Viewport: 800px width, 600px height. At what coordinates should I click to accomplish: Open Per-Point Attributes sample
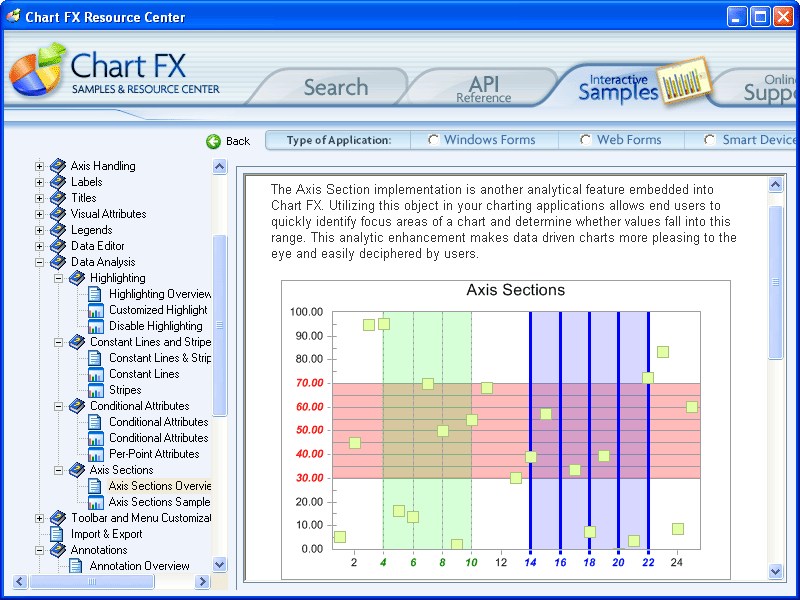[154, 454]
